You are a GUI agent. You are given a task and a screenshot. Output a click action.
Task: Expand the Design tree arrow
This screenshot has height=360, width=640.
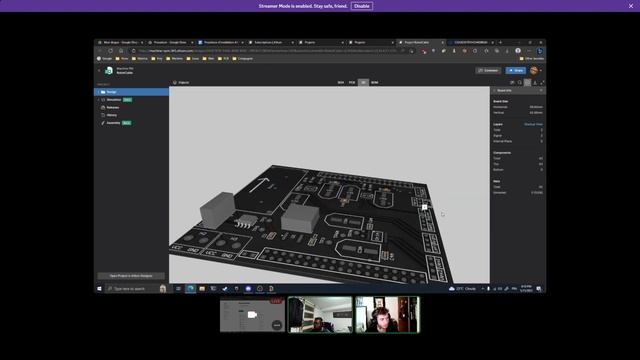click(98, 92)
